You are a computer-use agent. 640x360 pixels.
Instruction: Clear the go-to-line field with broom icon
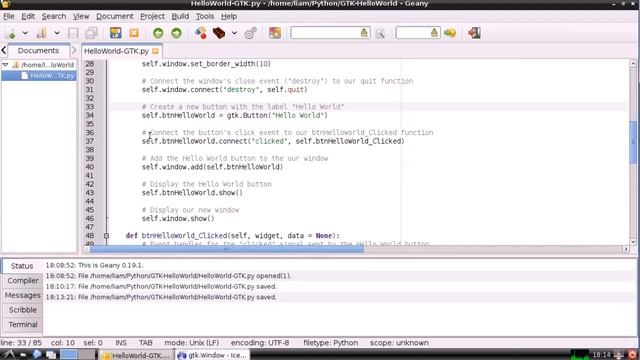tap(434, 33)
